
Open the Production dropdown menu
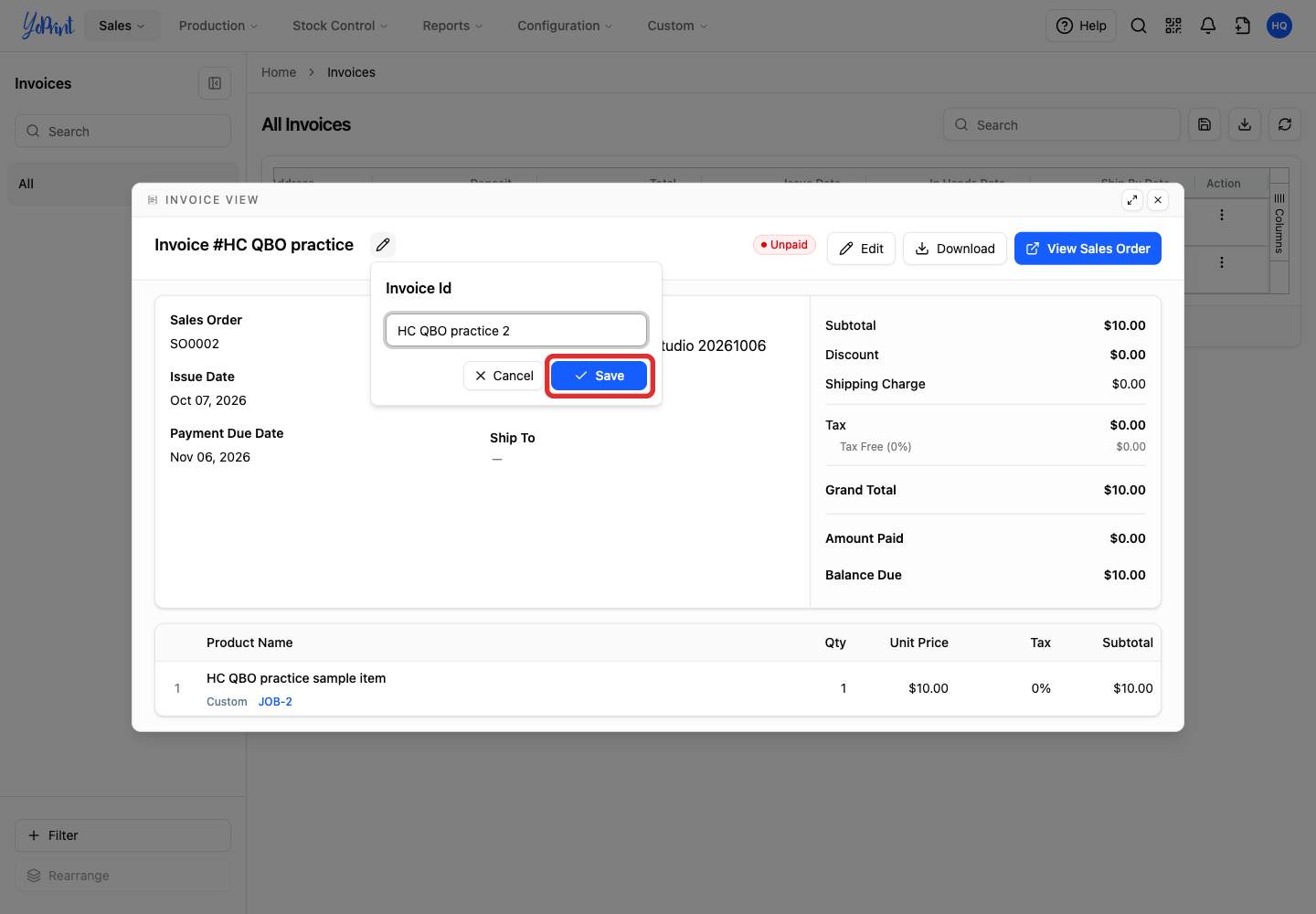218,26
